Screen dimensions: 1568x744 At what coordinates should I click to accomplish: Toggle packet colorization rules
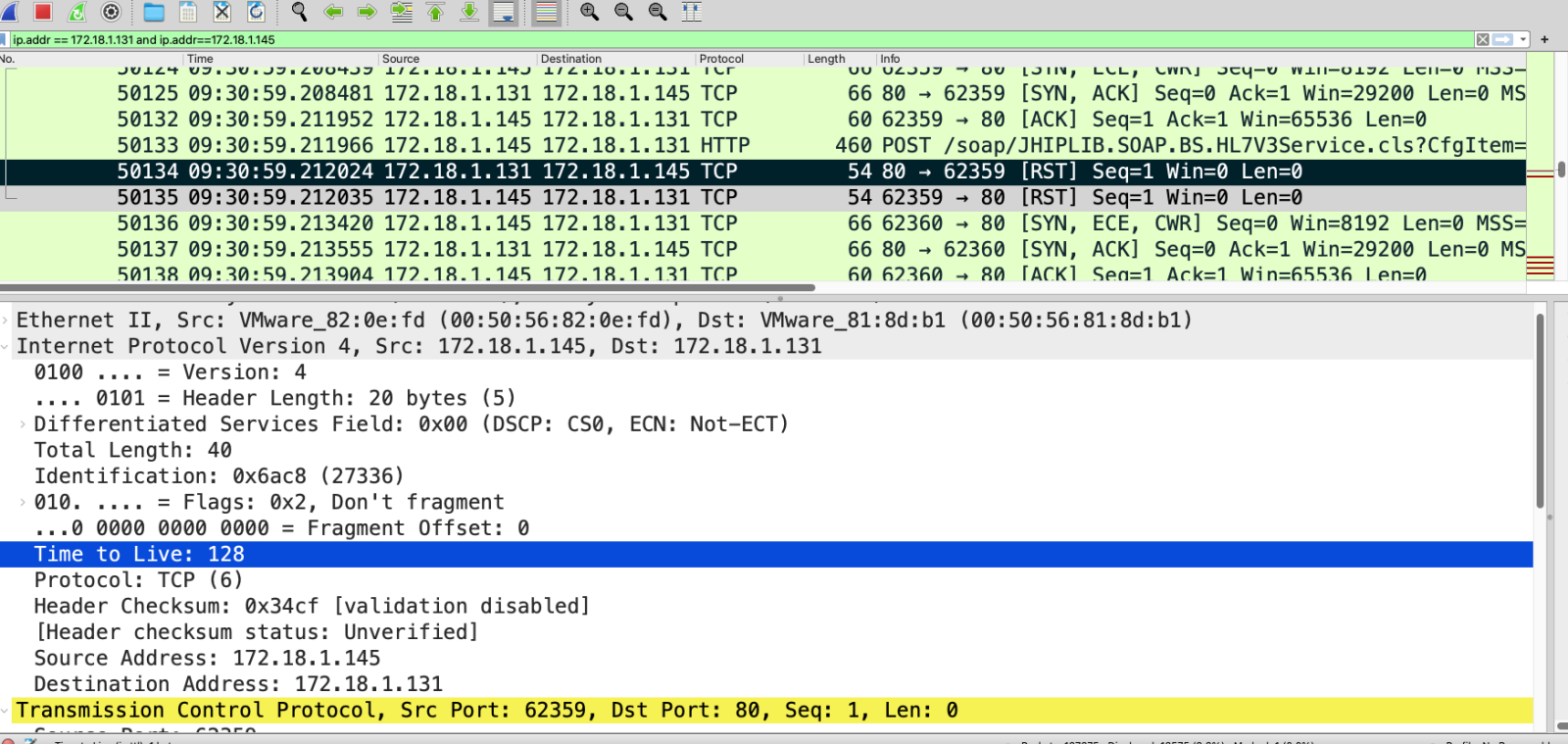coord(546,12)
